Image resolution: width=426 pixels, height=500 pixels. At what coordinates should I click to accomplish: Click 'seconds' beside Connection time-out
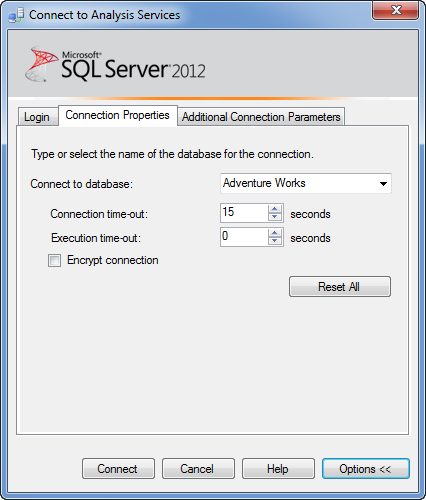pyautogui.click(x=310, y=214)
